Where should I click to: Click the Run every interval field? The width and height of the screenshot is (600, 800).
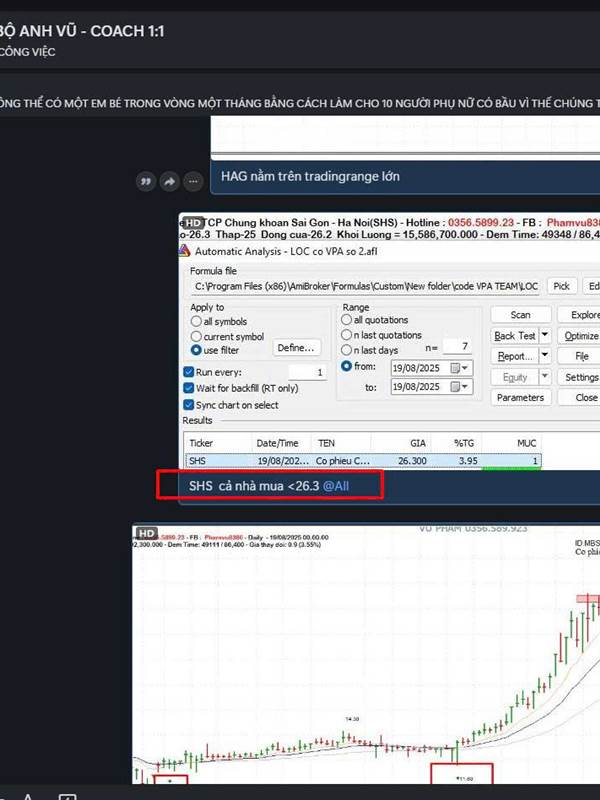coord(308,372)
